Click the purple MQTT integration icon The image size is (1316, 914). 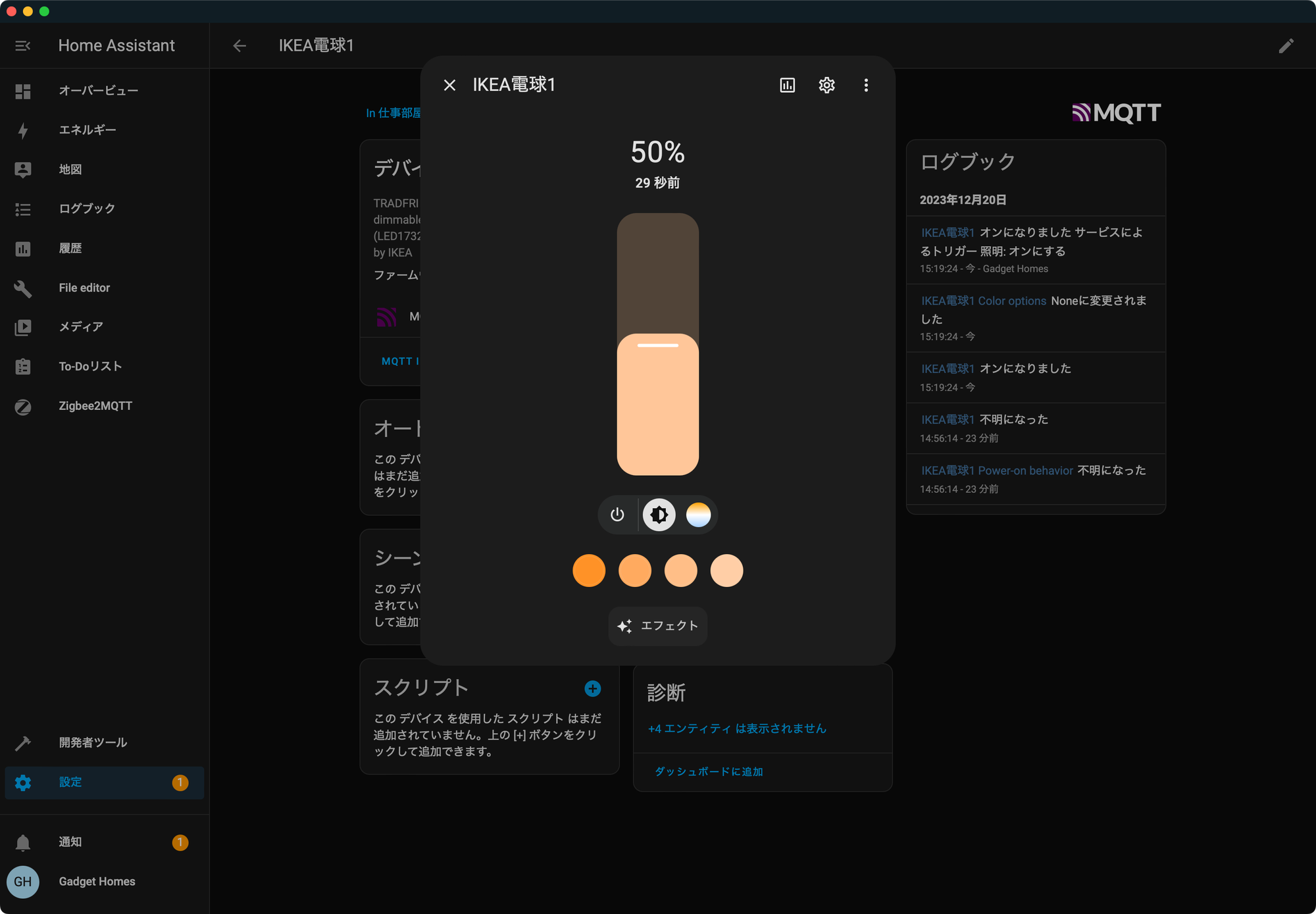[x=387, y=317]
